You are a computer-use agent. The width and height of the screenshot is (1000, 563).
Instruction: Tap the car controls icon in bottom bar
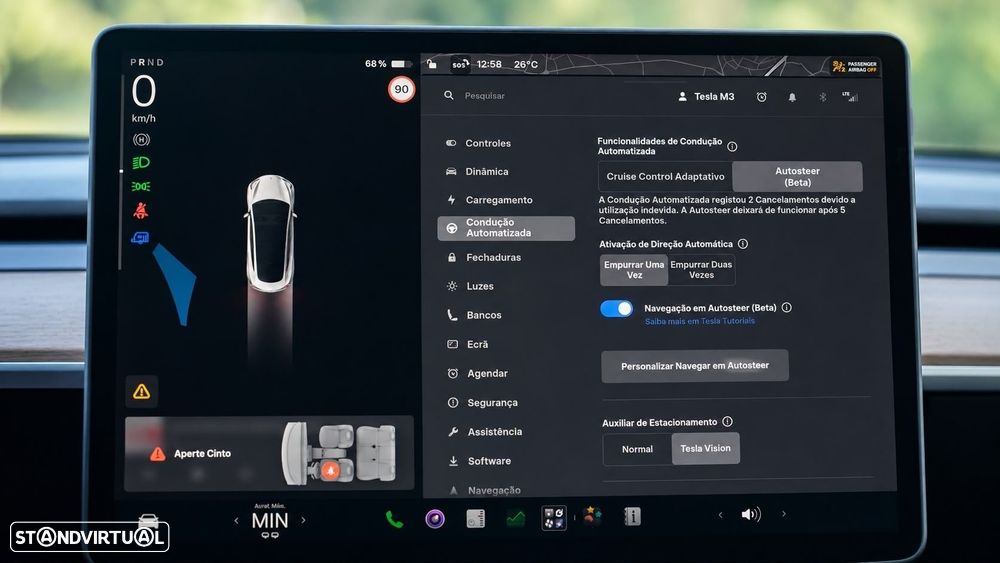tap(149, 520)
